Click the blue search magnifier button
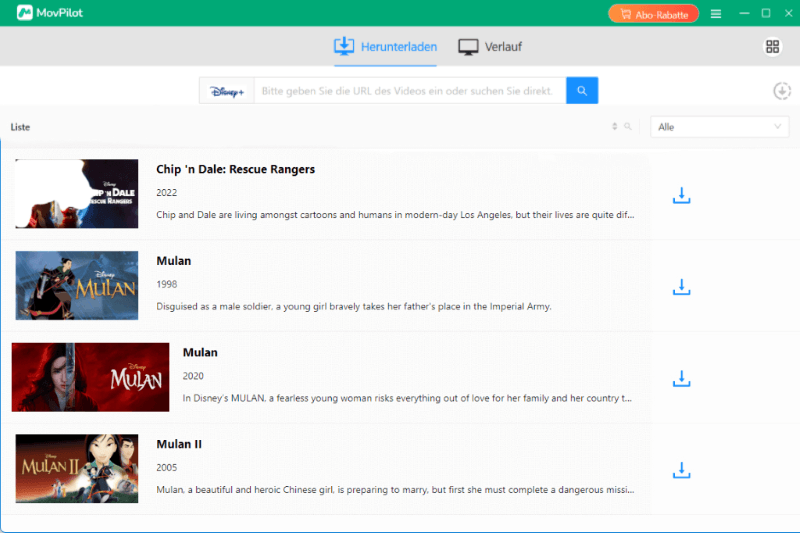The image size is (800, 533). point(582,91)
